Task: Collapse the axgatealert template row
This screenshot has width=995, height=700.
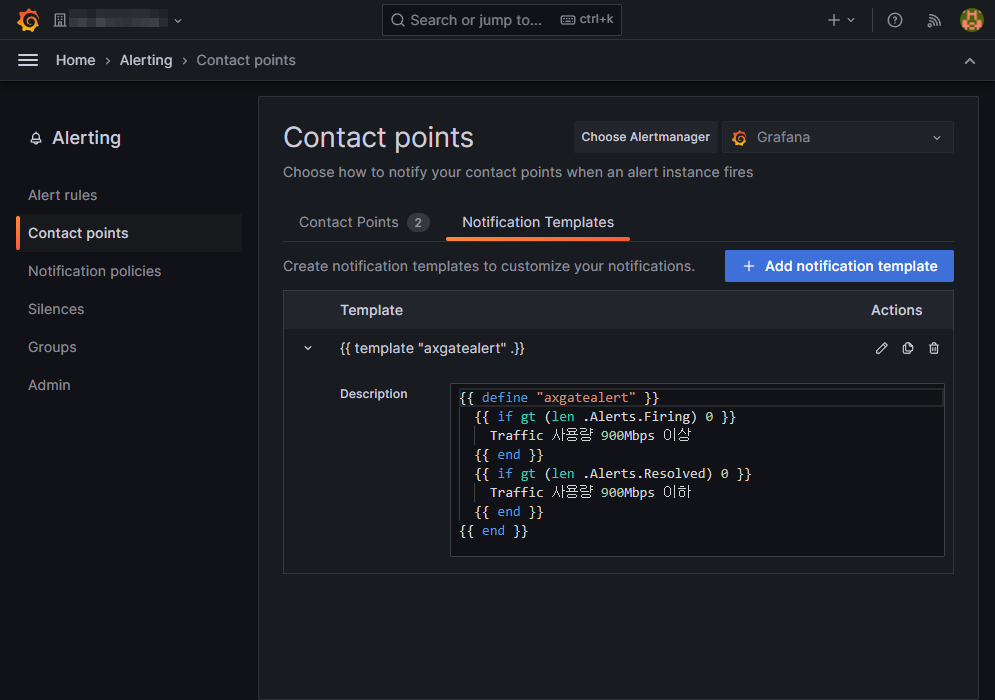Action: point(308,348)
